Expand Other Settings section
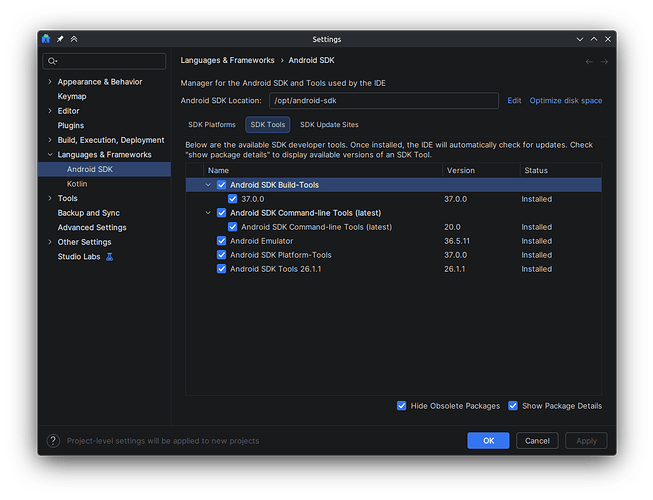Viewport: 653px width, 500px height. point(50,242)
